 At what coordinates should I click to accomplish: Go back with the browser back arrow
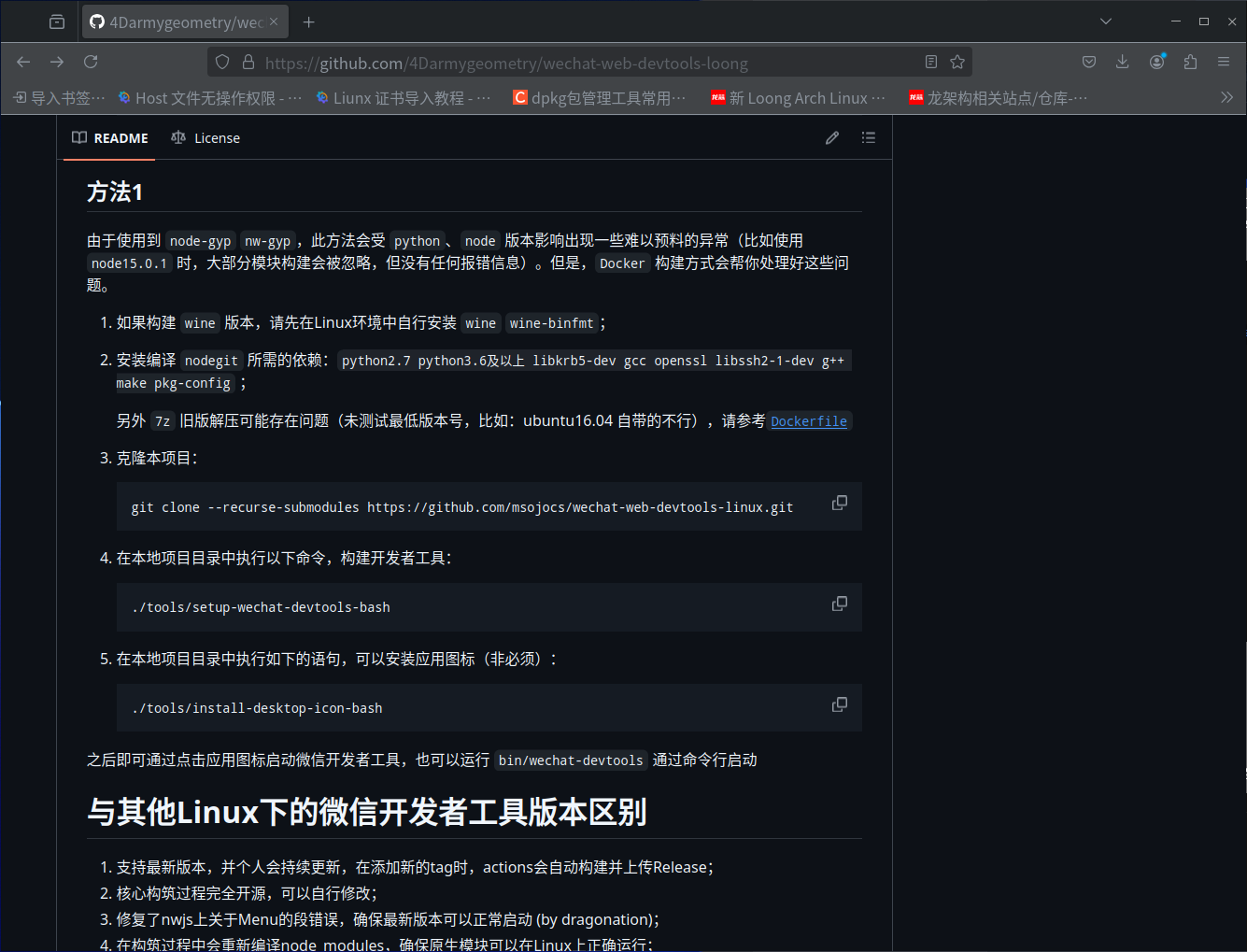click(23, 62)
